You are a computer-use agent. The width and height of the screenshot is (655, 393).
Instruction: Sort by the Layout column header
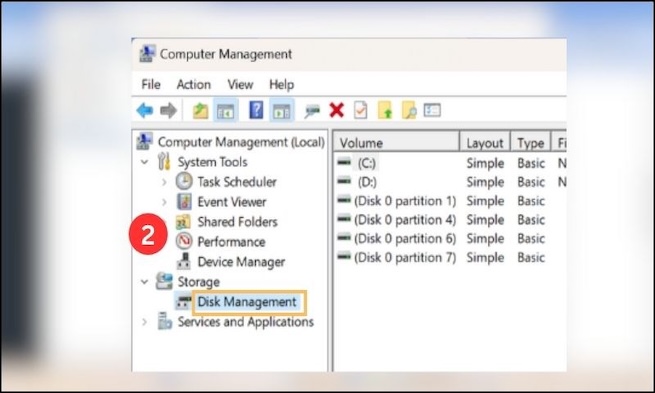point(485,142)
